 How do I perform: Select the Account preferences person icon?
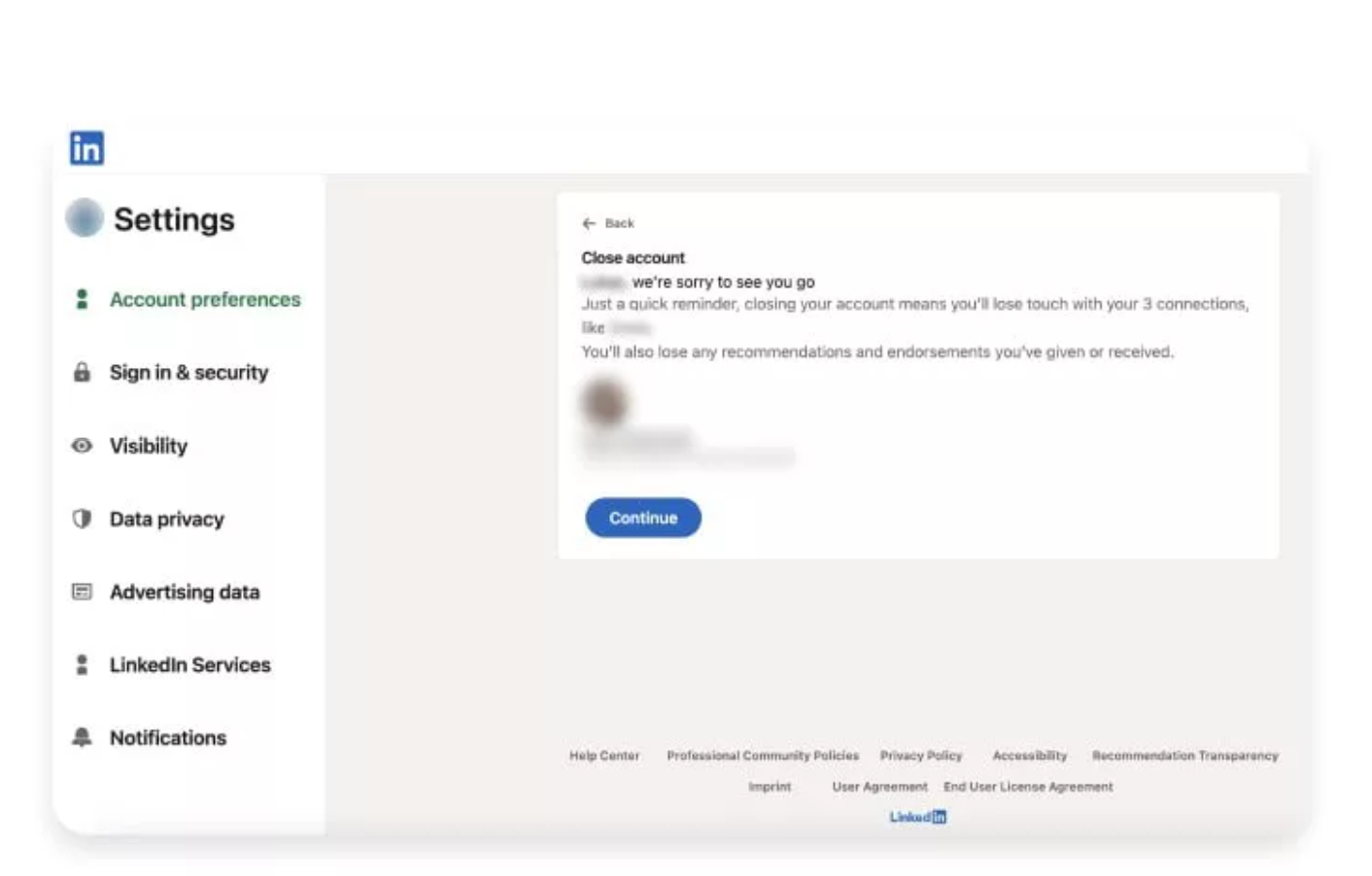[x=82, y=299]
